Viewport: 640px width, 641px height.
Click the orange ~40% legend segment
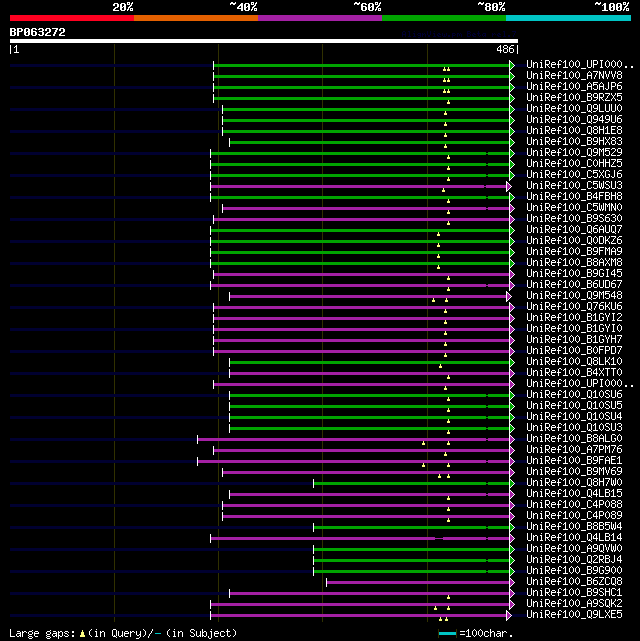click(196, 18)
